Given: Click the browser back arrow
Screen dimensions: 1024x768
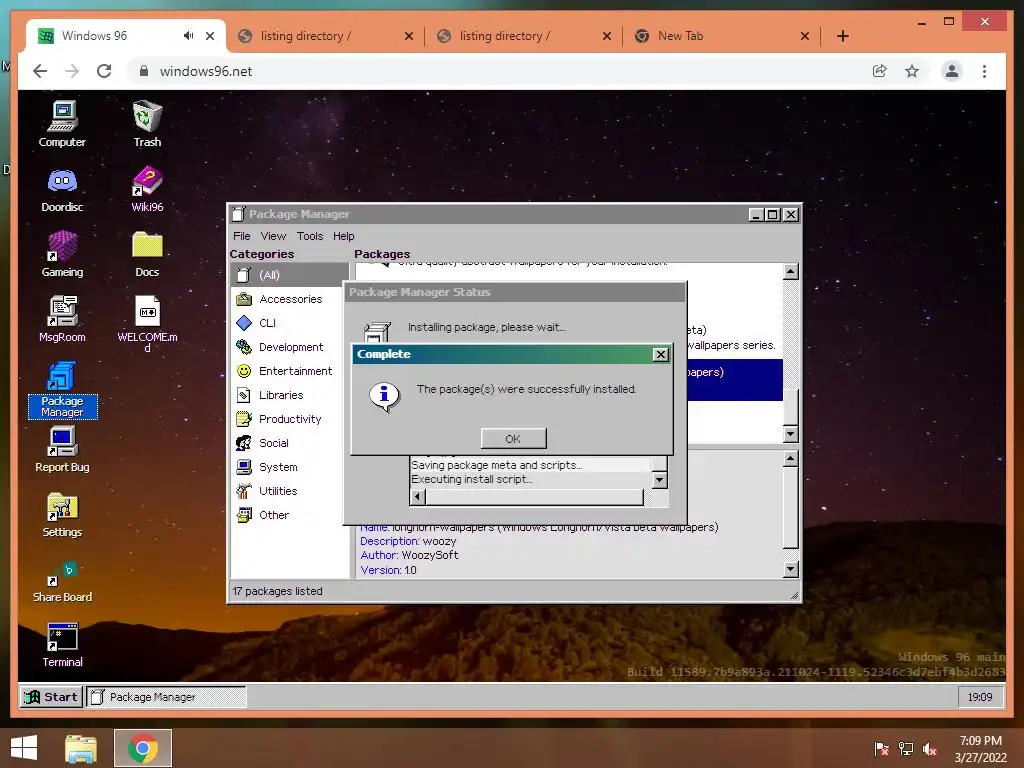Looking at the screenshot, I should point(40,71).
